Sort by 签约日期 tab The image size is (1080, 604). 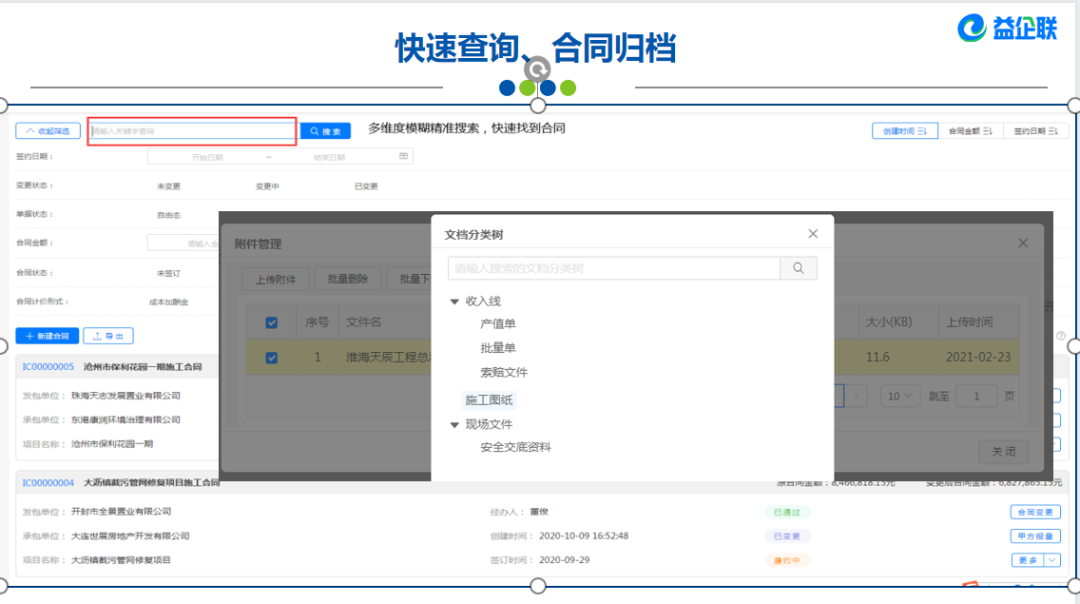coord(1035,131)
